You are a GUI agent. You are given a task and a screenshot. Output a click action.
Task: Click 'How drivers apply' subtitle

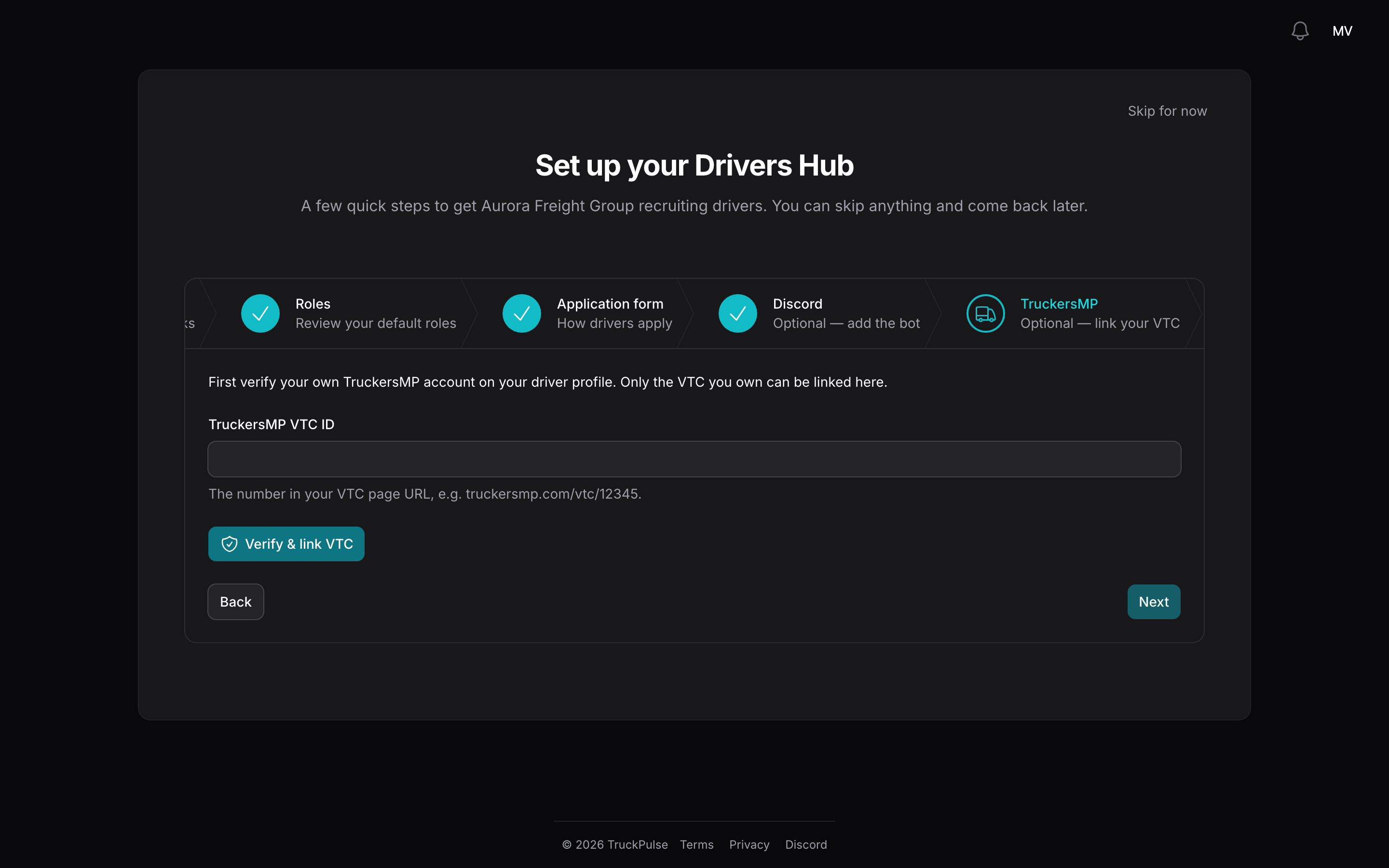614,323
